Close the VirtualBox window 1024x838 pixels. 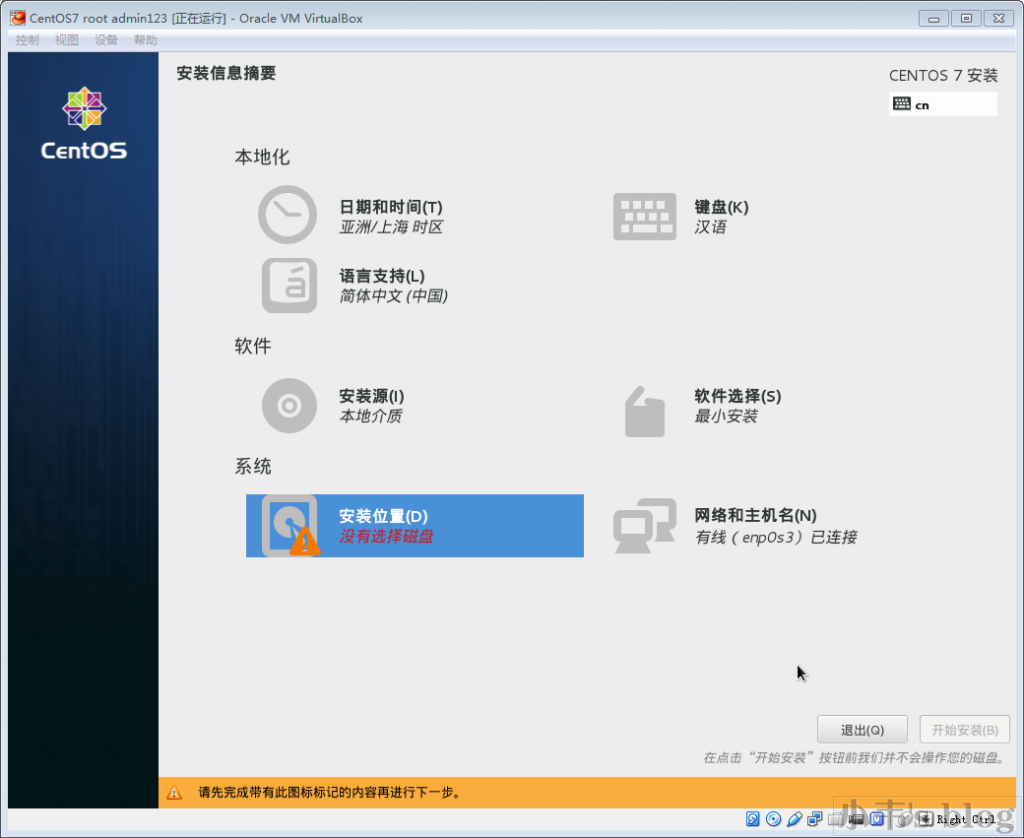999,18
